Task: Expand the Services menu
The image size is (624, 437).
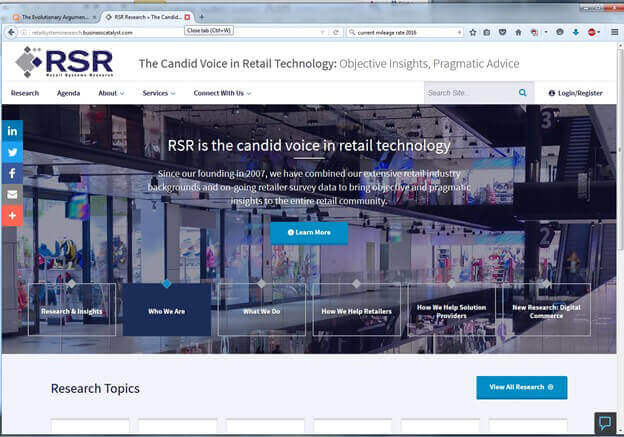Action: (159, 93)
